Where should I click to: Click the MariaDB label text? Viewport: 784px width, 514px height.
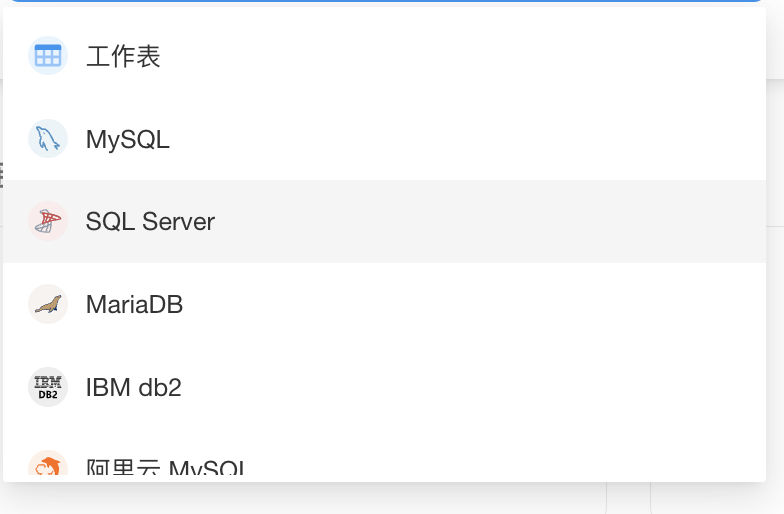[134, 304]
